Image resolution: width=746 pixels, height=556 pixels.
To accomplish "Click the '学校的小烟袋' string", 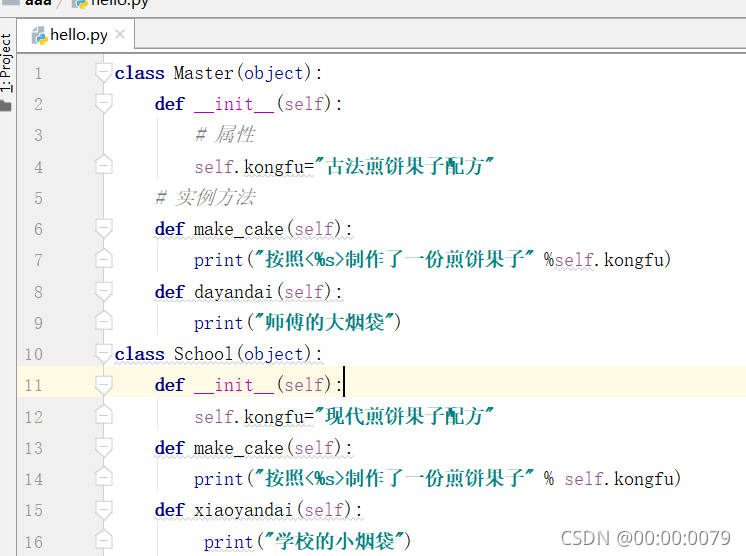I will 334,541.
